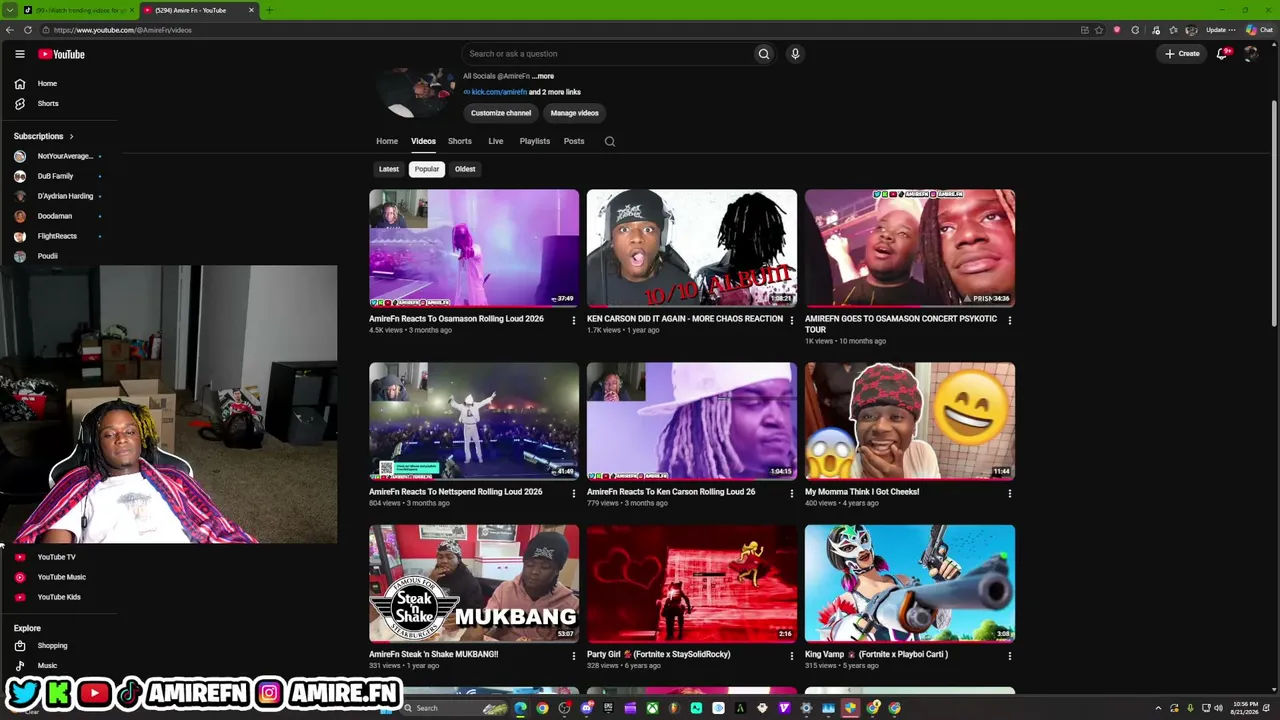Click the Create button
1280x720 pixels.
click(1182, 54)
